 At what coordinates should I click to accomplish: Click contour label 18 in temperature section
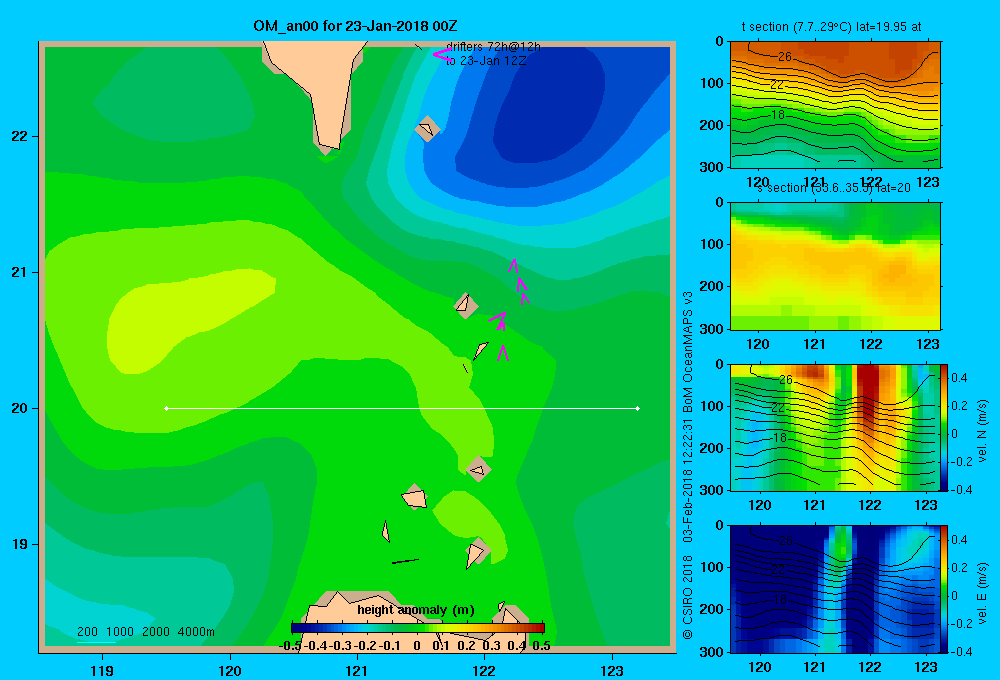click(x=778, y=115)
